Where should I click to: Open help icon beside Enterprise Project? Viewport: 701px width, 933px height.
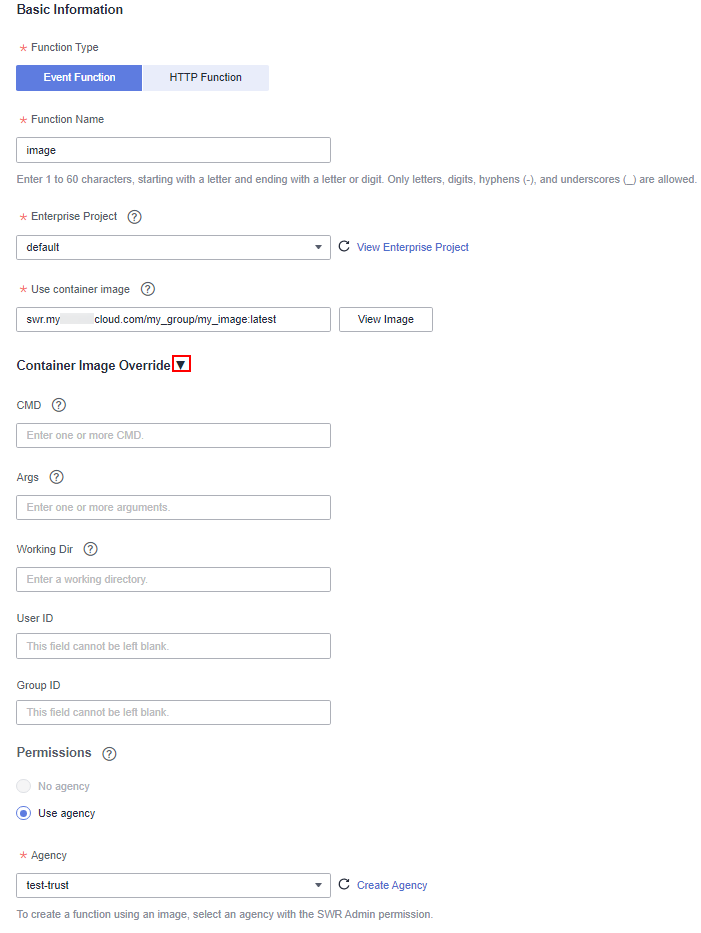(x=134, y=217)
